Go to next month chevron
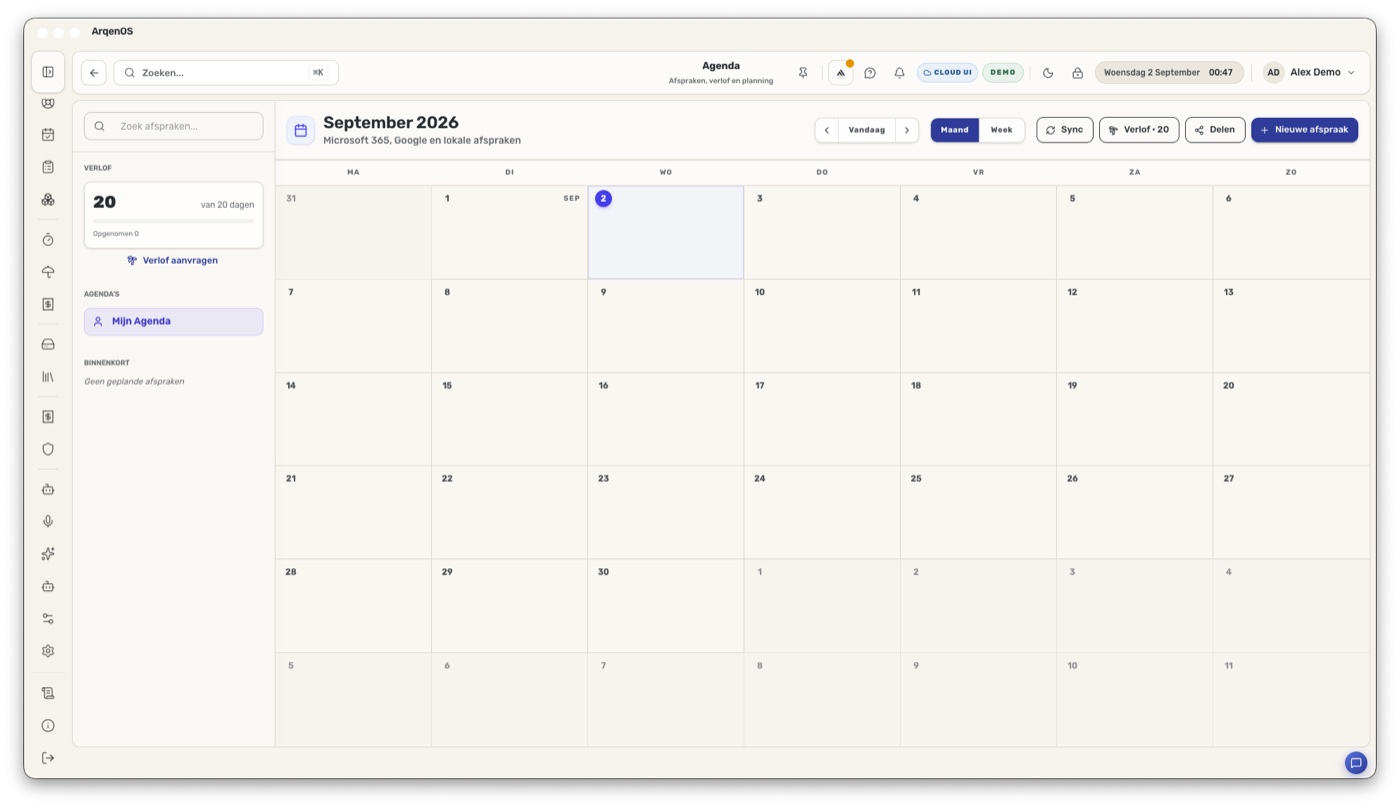The height and width of the screenshot is (808, 1400). [907, 130]
